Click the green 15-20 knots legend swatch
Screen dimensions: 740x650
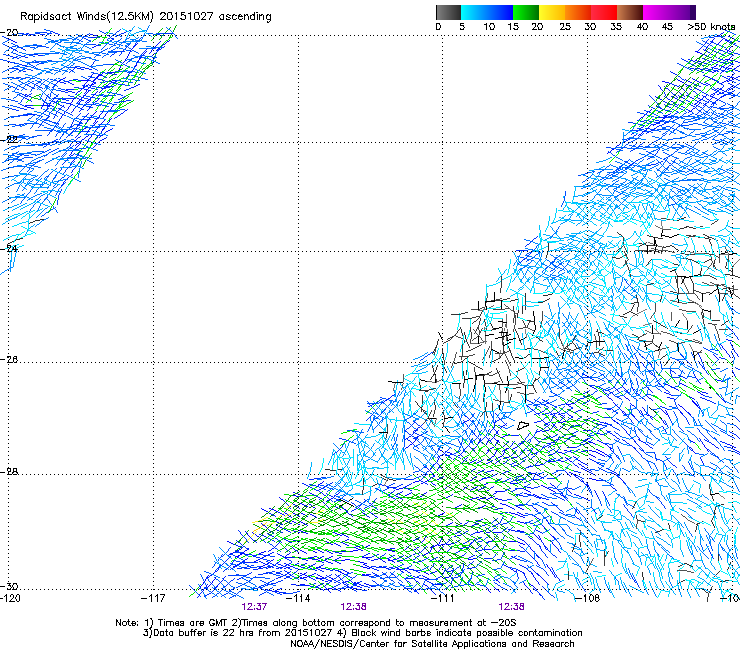click(x=526, y=12)
